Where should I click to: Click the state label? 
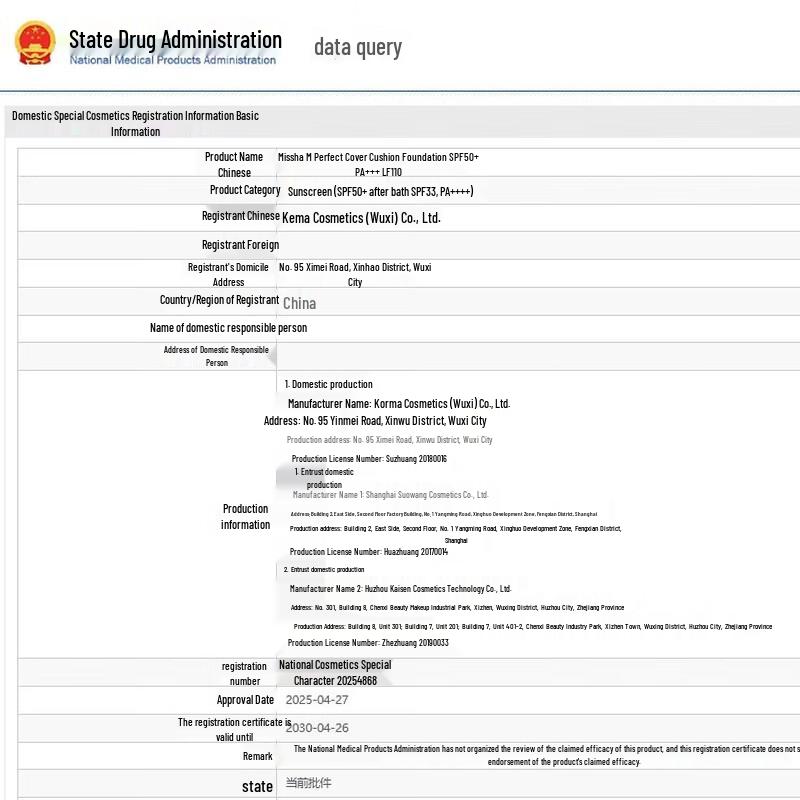[x=258, y=787]
